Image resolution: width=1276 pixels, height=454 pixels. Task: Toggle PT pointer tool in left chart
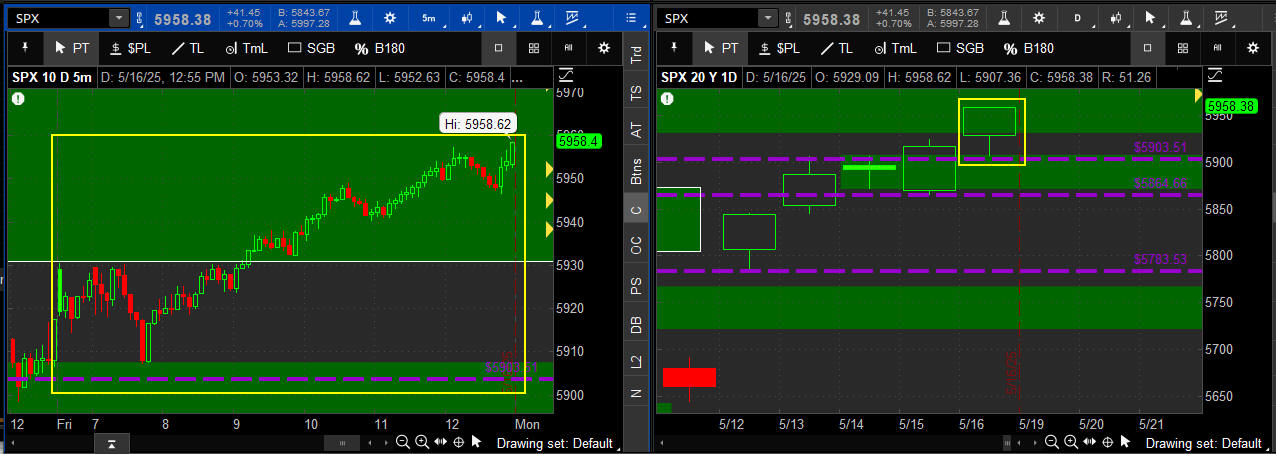click(x=72, y=48)
